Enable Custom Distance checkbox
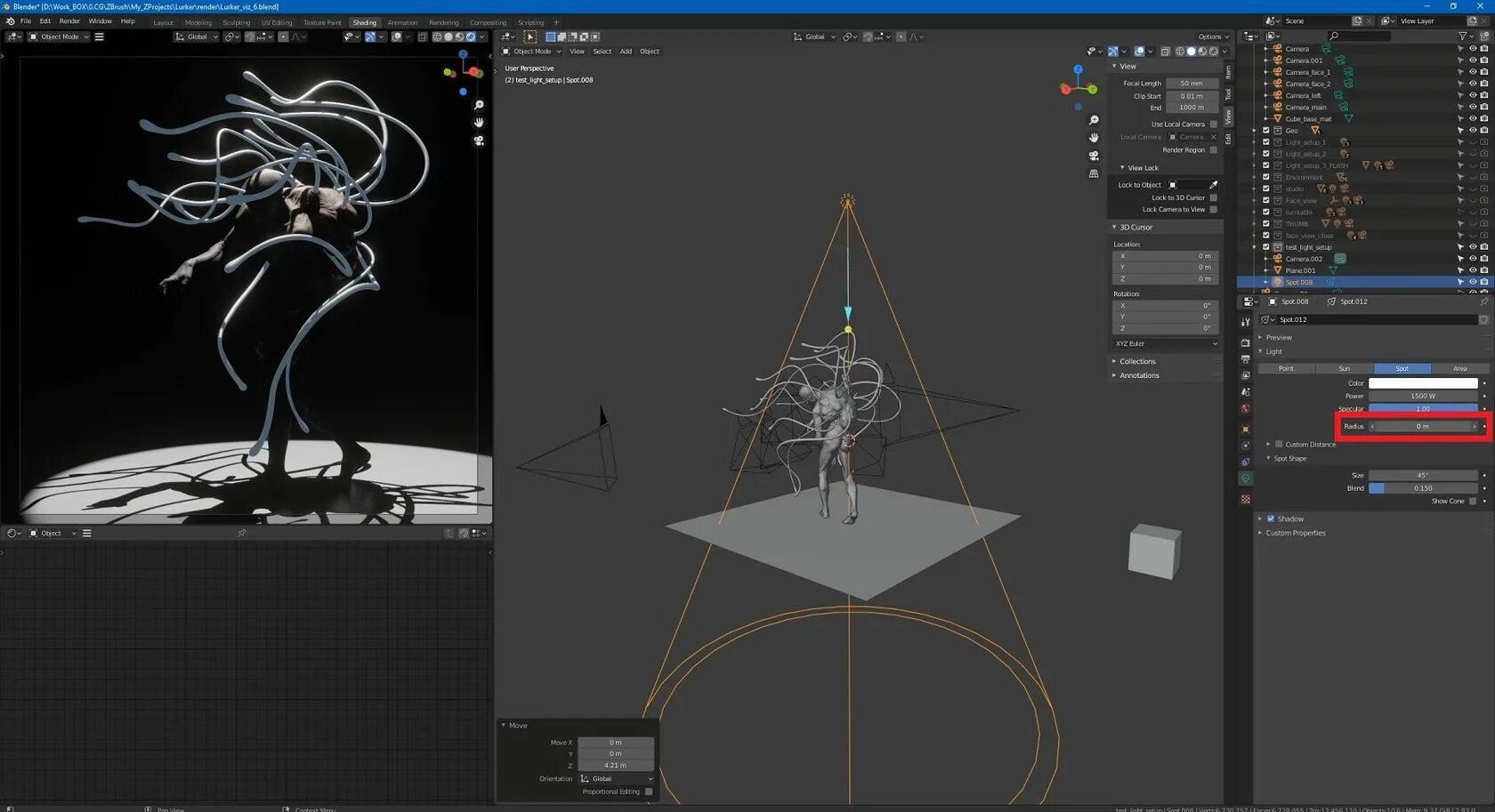The image size is (1495, 812). click(1279, 444)
